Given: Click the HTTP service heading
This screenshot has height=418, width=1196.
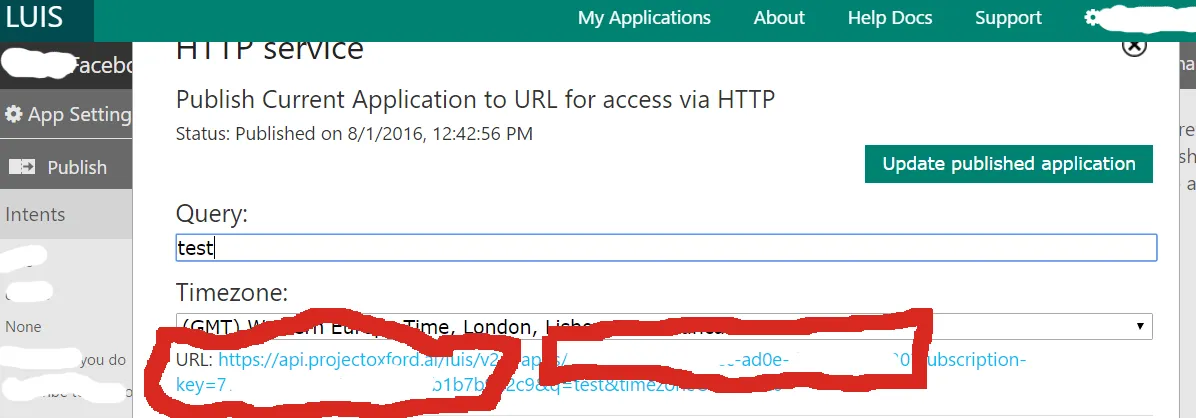Looking at the screenshot, I should tap(269, 50).
